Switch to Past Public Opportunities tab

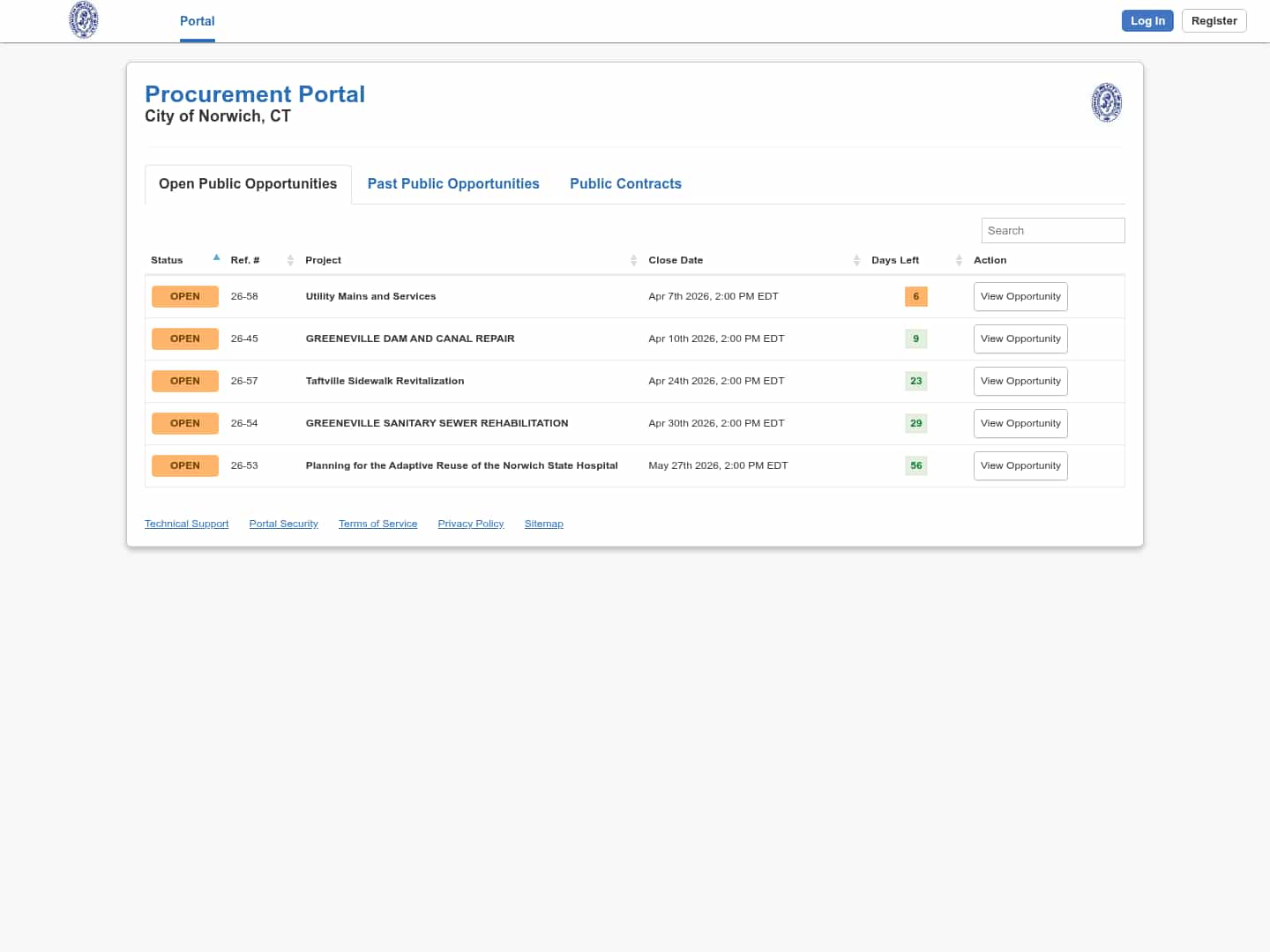click(453, 183)
